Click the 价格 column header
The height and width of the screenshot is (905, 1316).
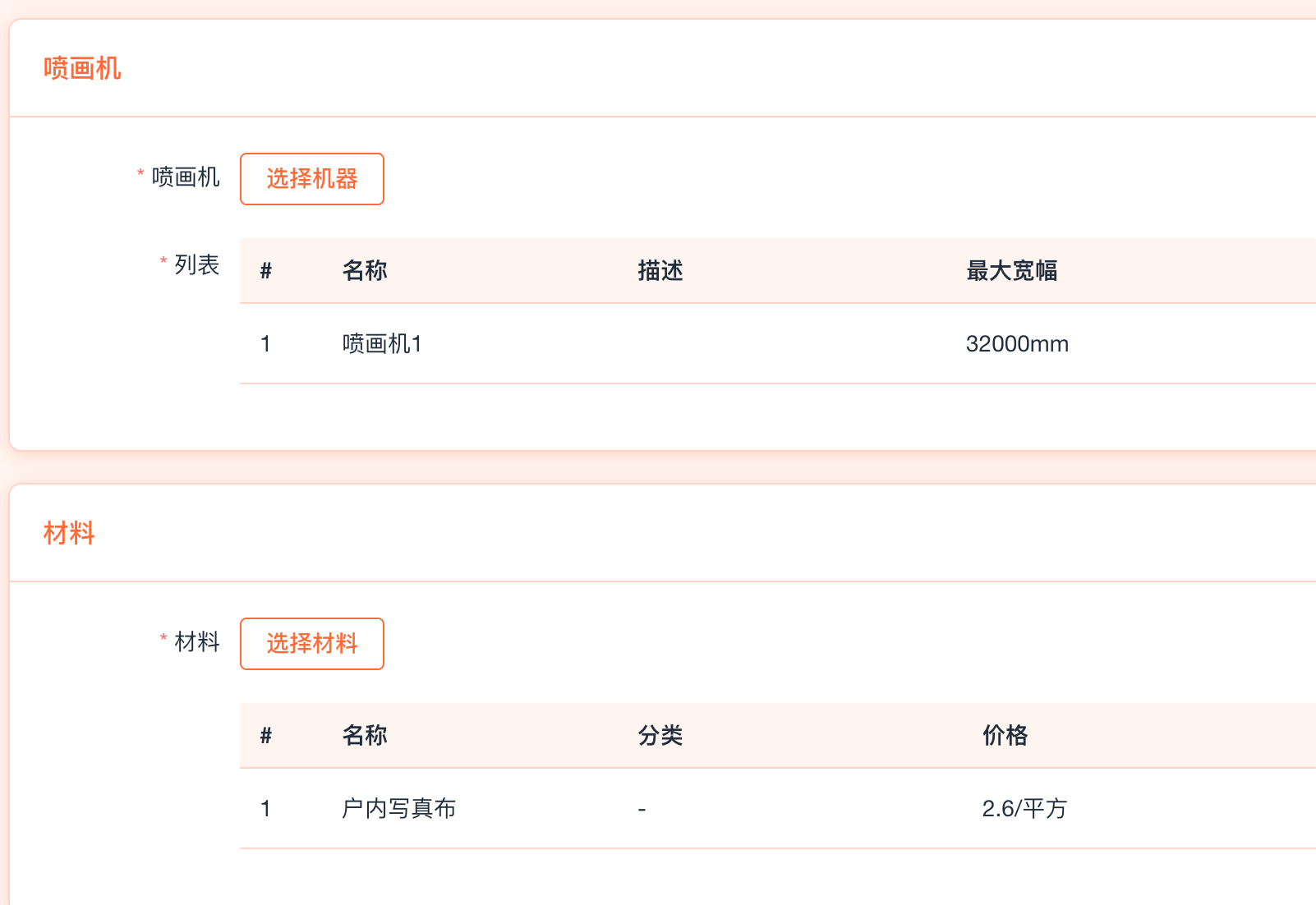point(1005,736)
